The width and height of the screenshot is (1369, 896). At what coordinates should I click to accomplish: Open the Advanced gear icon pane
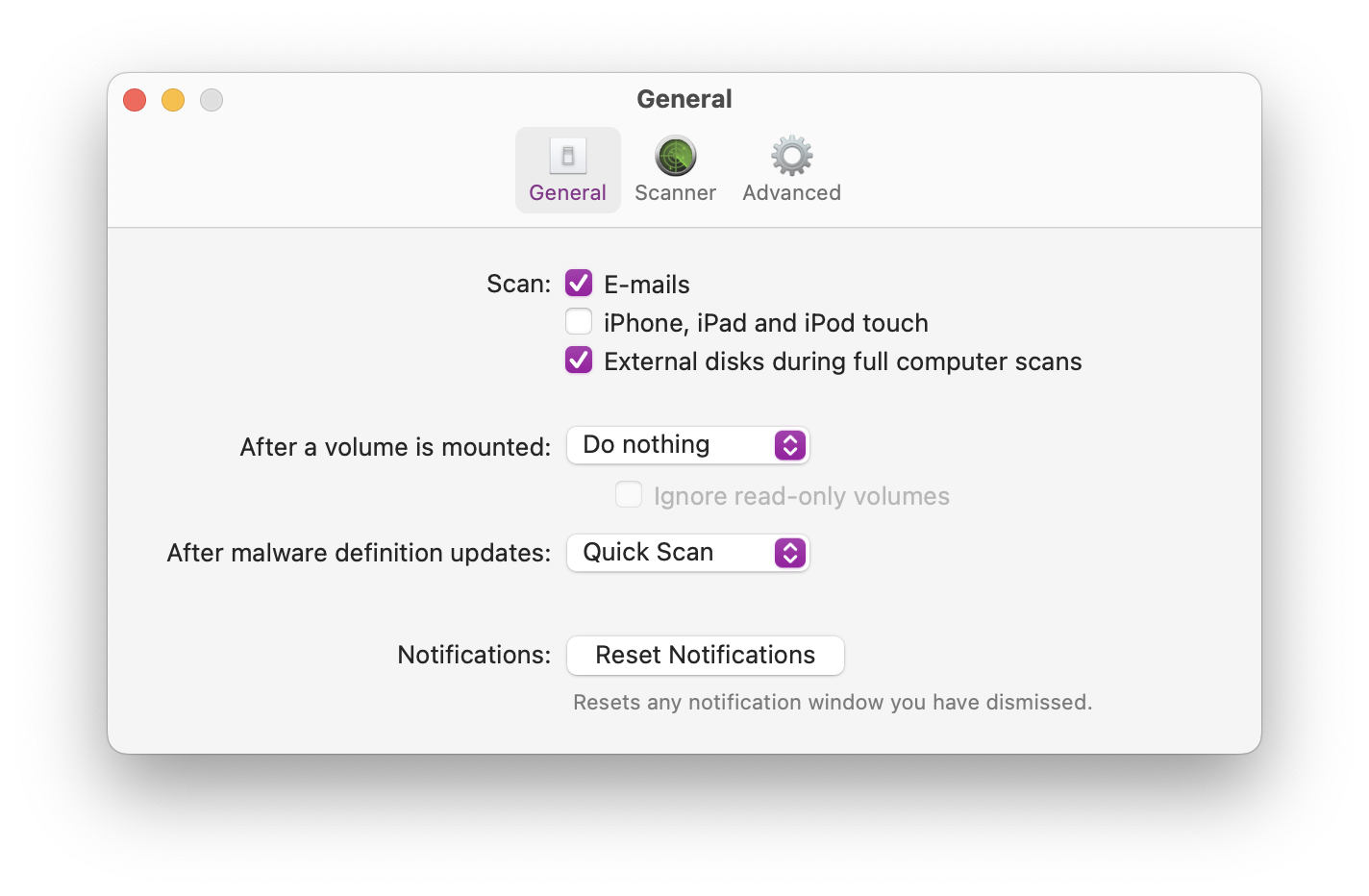tap(792, 156)
